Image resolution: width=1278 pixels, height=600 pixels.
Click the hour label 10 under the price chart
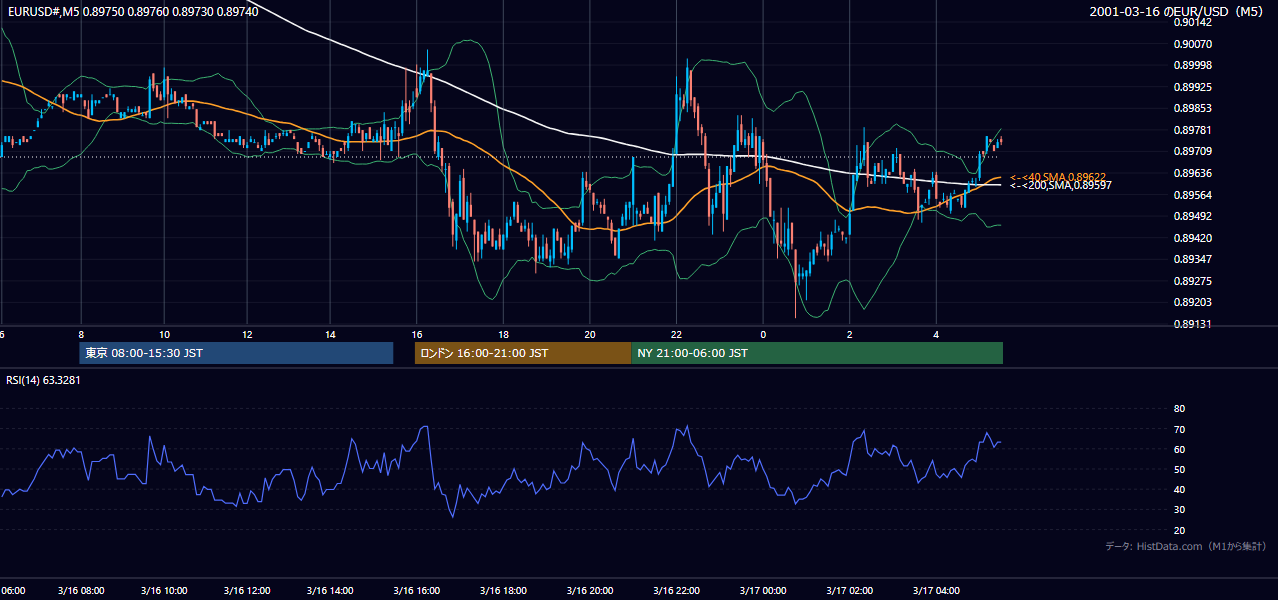pyautogui.click(x=164, y=334)
